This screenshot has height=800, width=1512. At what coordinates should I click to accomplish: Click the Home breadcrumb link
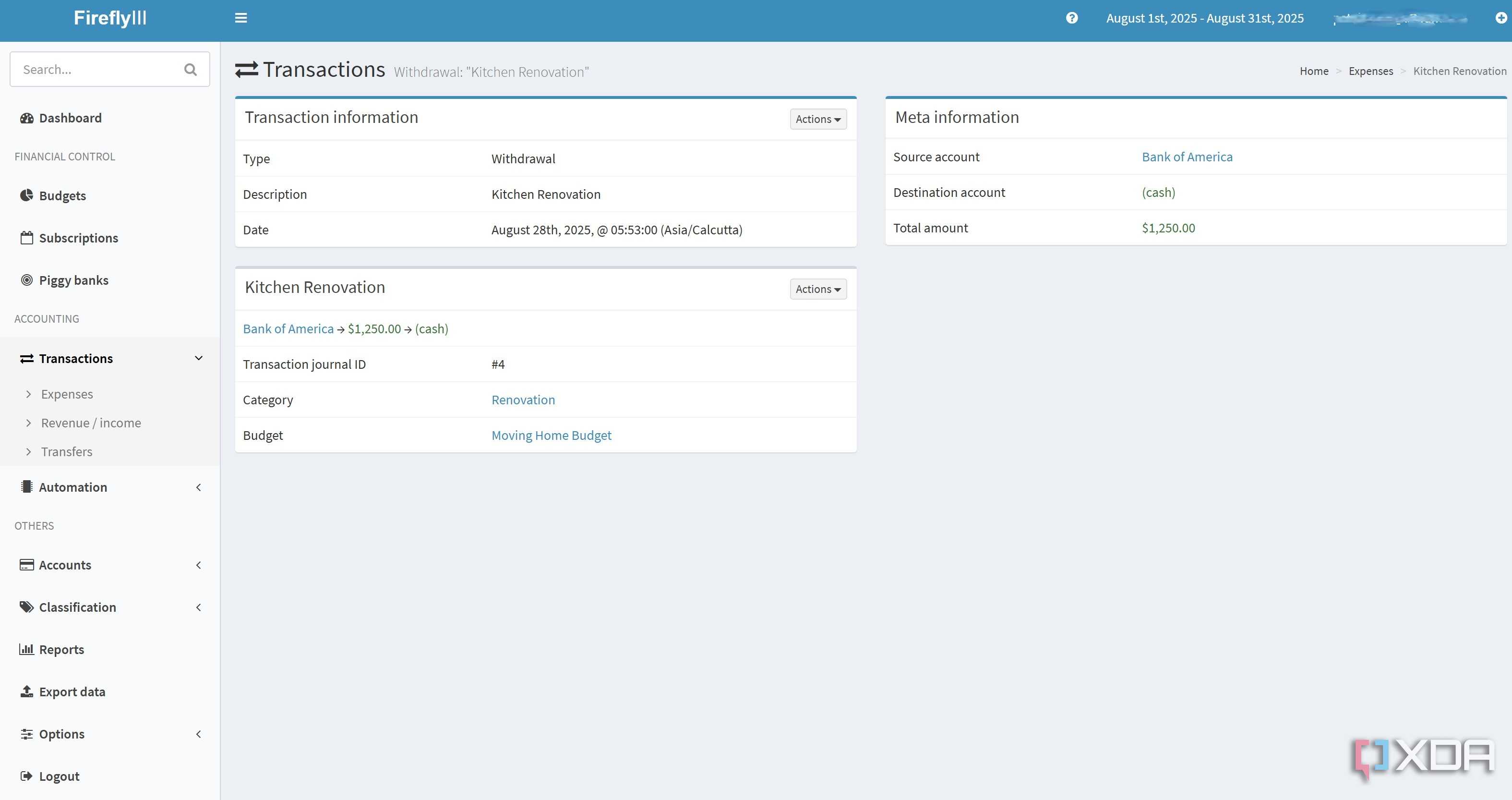pos(1314,71)
